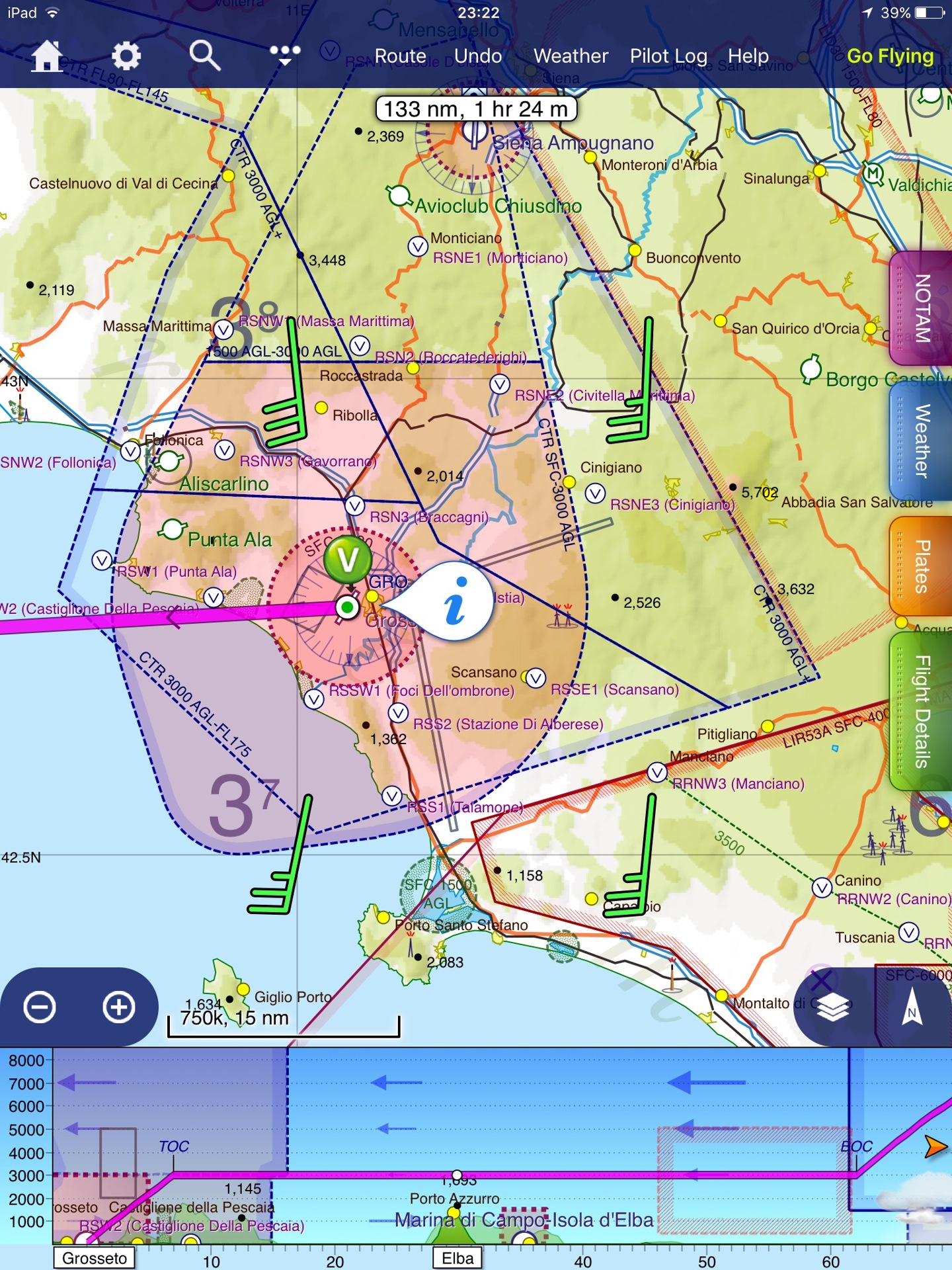Tap the route distance and time label
This screenshot has width=952, height=1270.
[476, 108]
